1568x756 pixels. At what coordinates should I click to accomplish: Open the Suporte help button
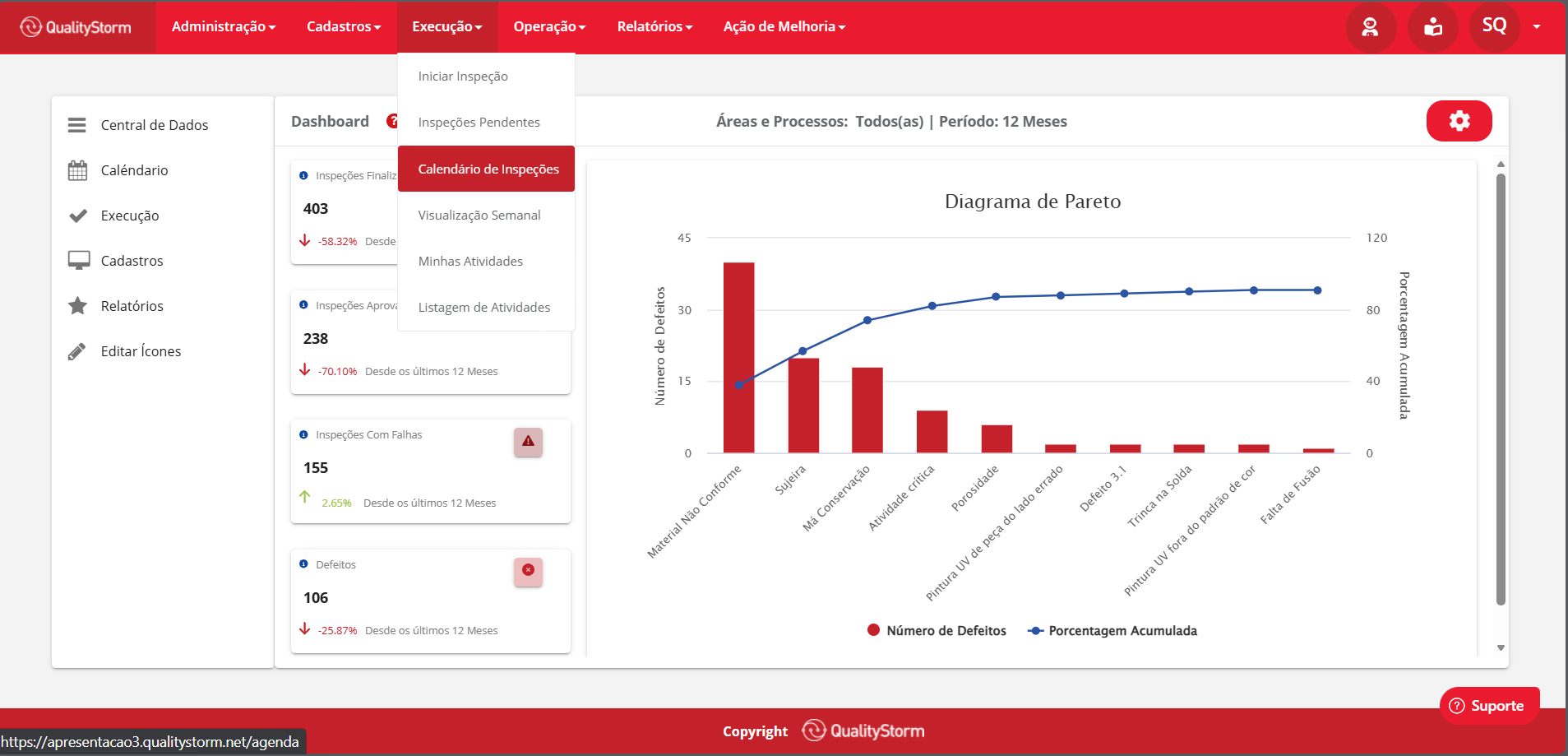pos(1489,706)
